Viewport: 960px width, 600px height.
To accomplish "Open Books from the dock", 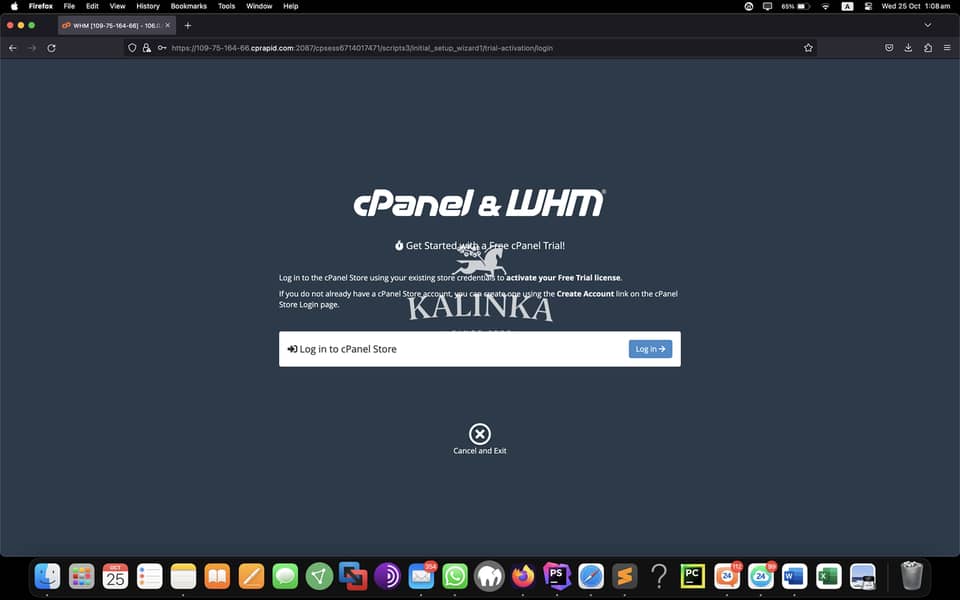I will pyautogui.click(x=217, y=576).
